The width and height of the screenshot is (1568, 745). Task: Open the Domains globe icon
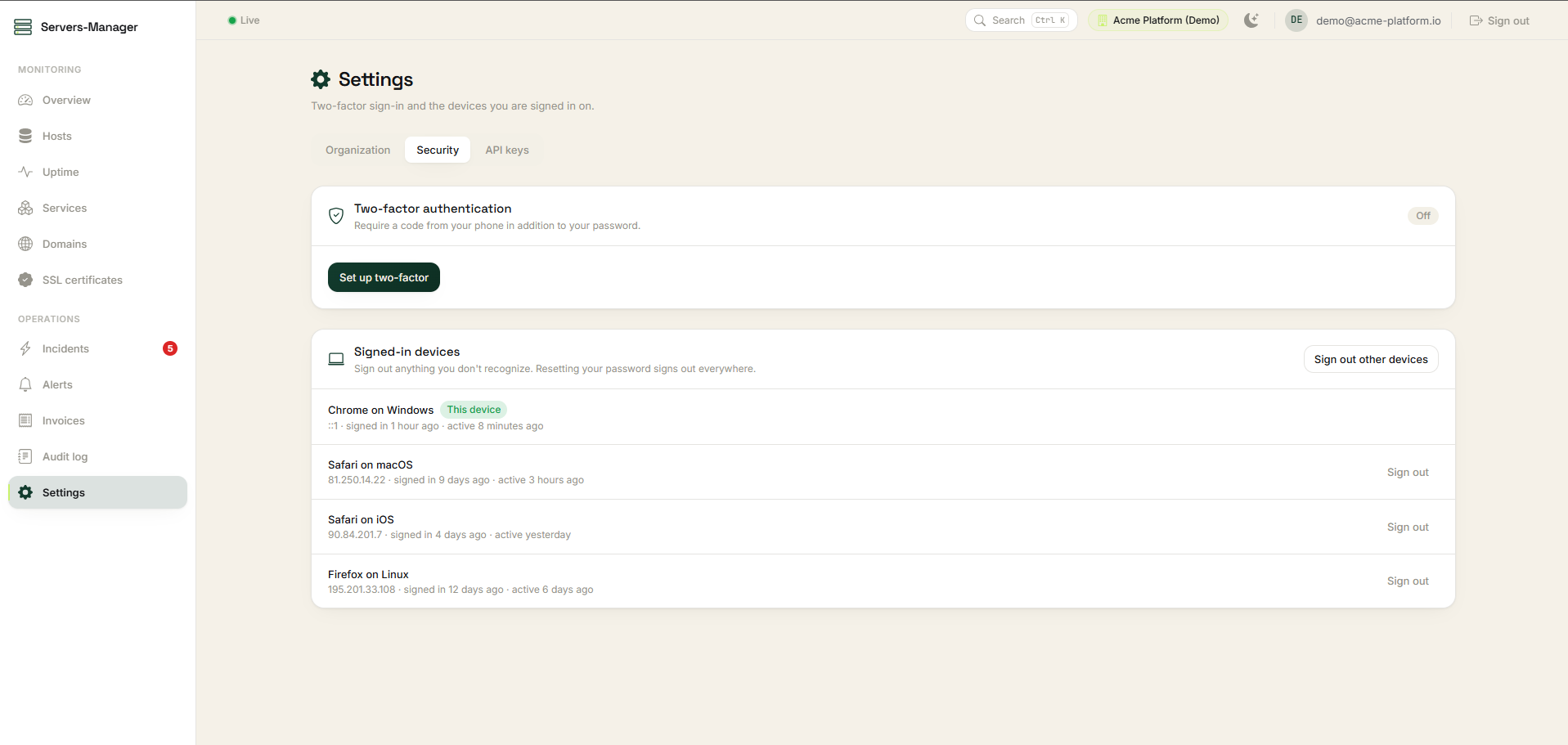25,244
